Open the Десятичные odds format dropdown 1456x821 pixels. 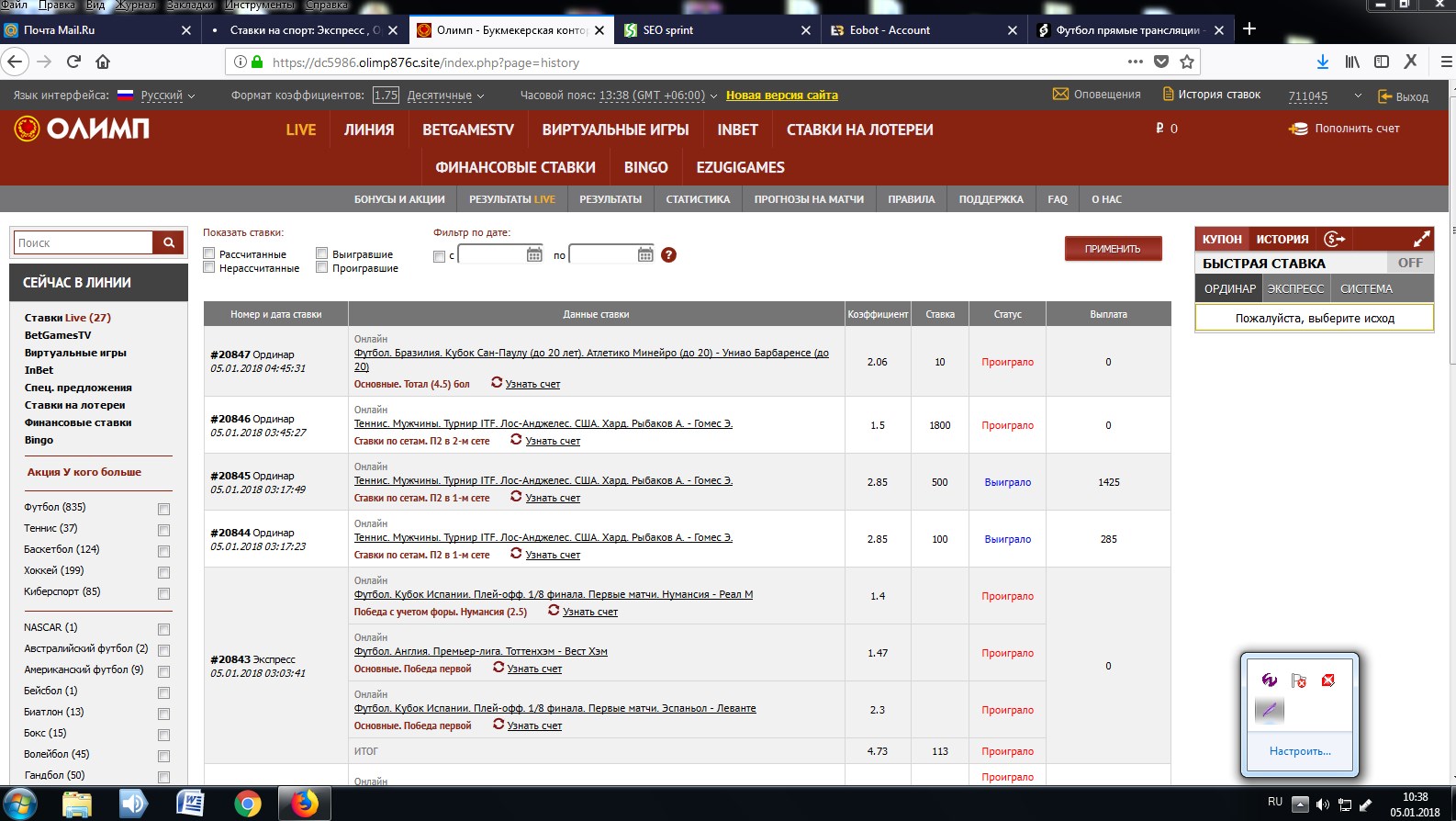pos(445,96)
